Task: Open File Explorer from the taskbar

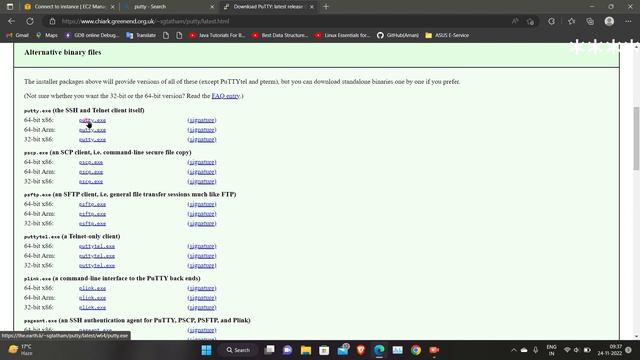Action: (x=306, y=350)
